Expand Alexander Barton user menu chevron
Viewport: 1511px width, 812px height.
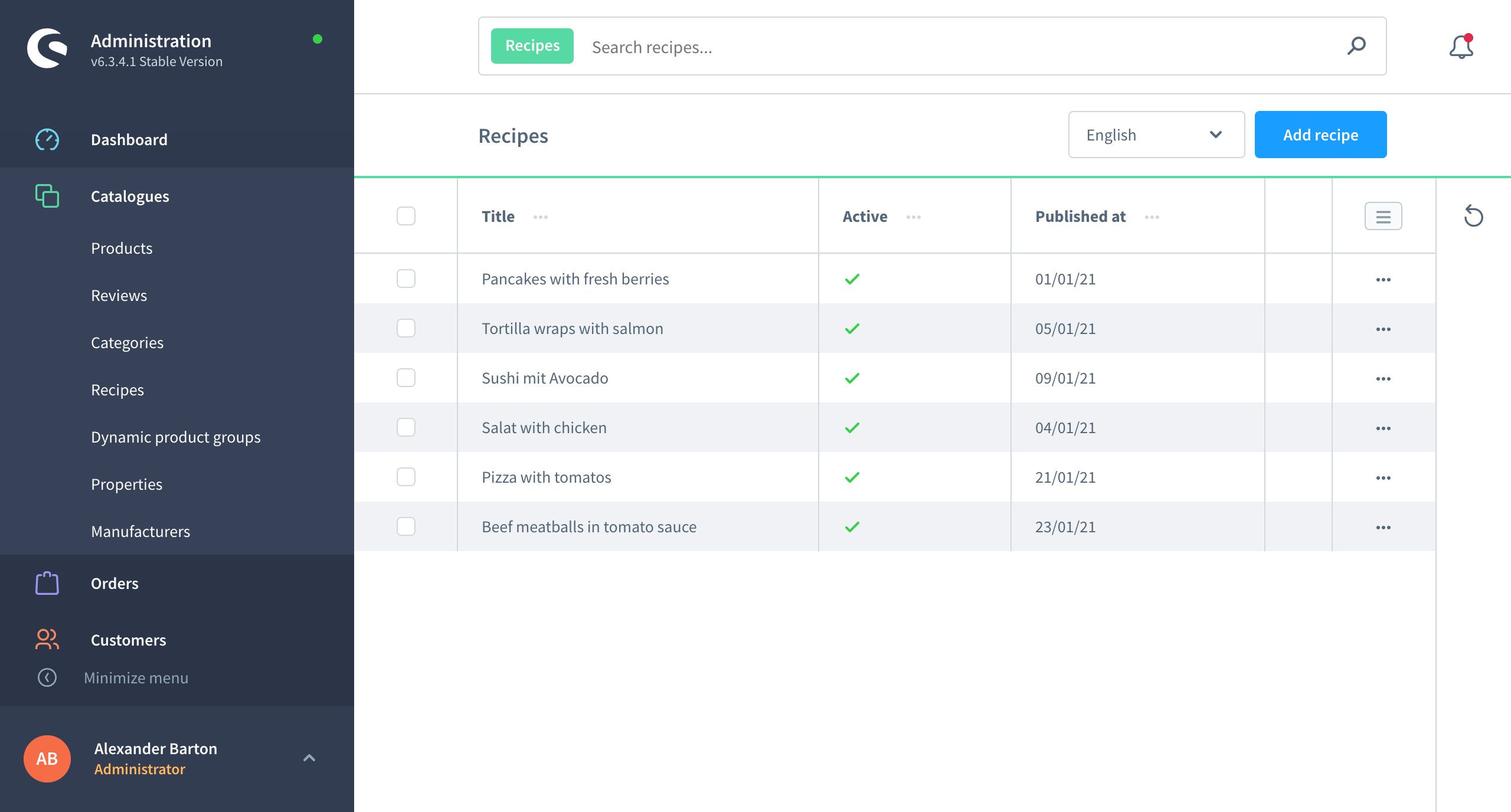tap(309, 758)
